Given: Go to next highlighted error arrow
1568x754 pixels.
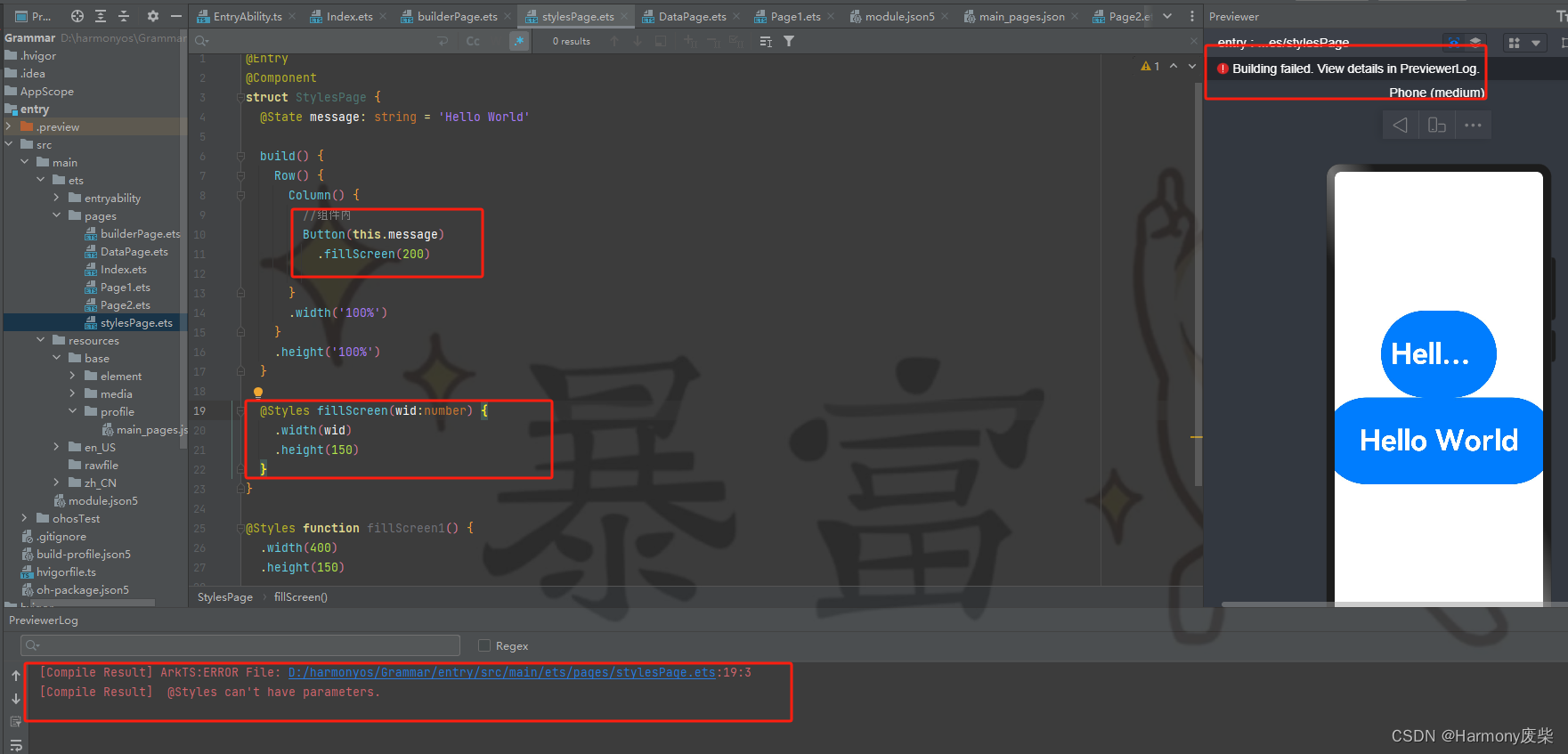Looking at the screenshot, I should pos(1192,66).
